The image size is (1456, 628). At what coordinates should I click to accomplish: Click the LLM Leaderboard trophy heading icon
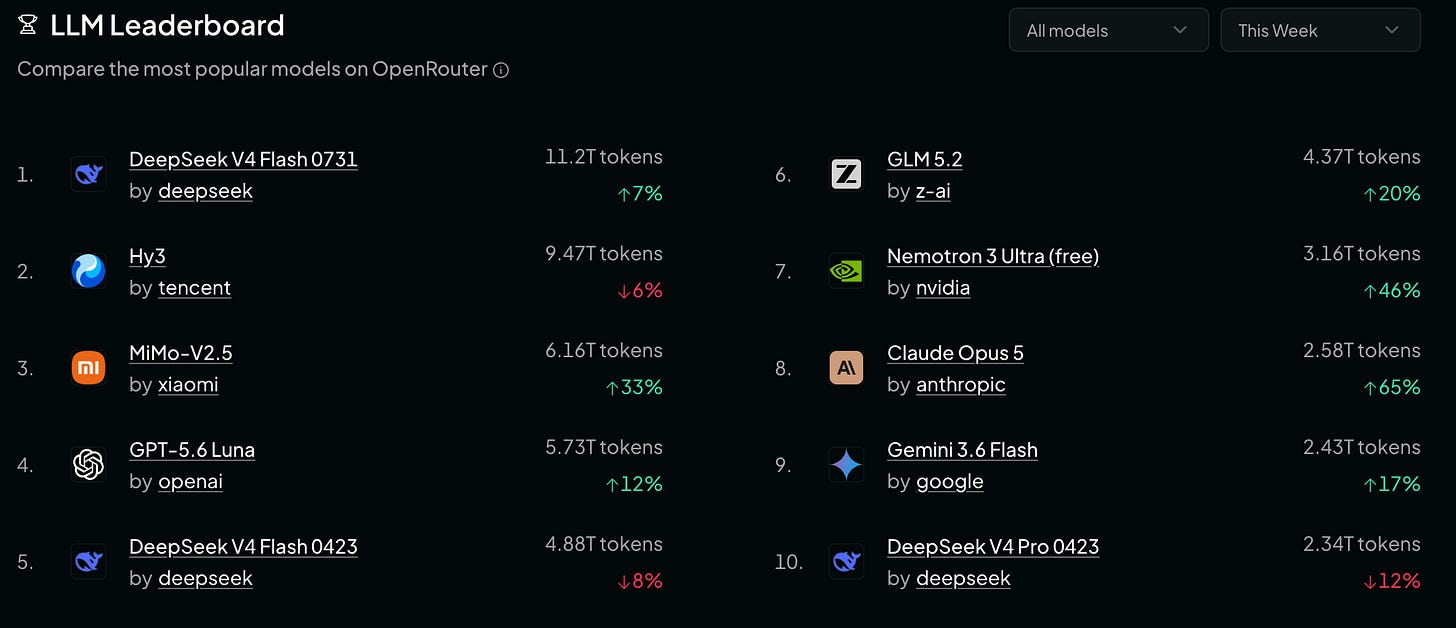pos(28,25)
